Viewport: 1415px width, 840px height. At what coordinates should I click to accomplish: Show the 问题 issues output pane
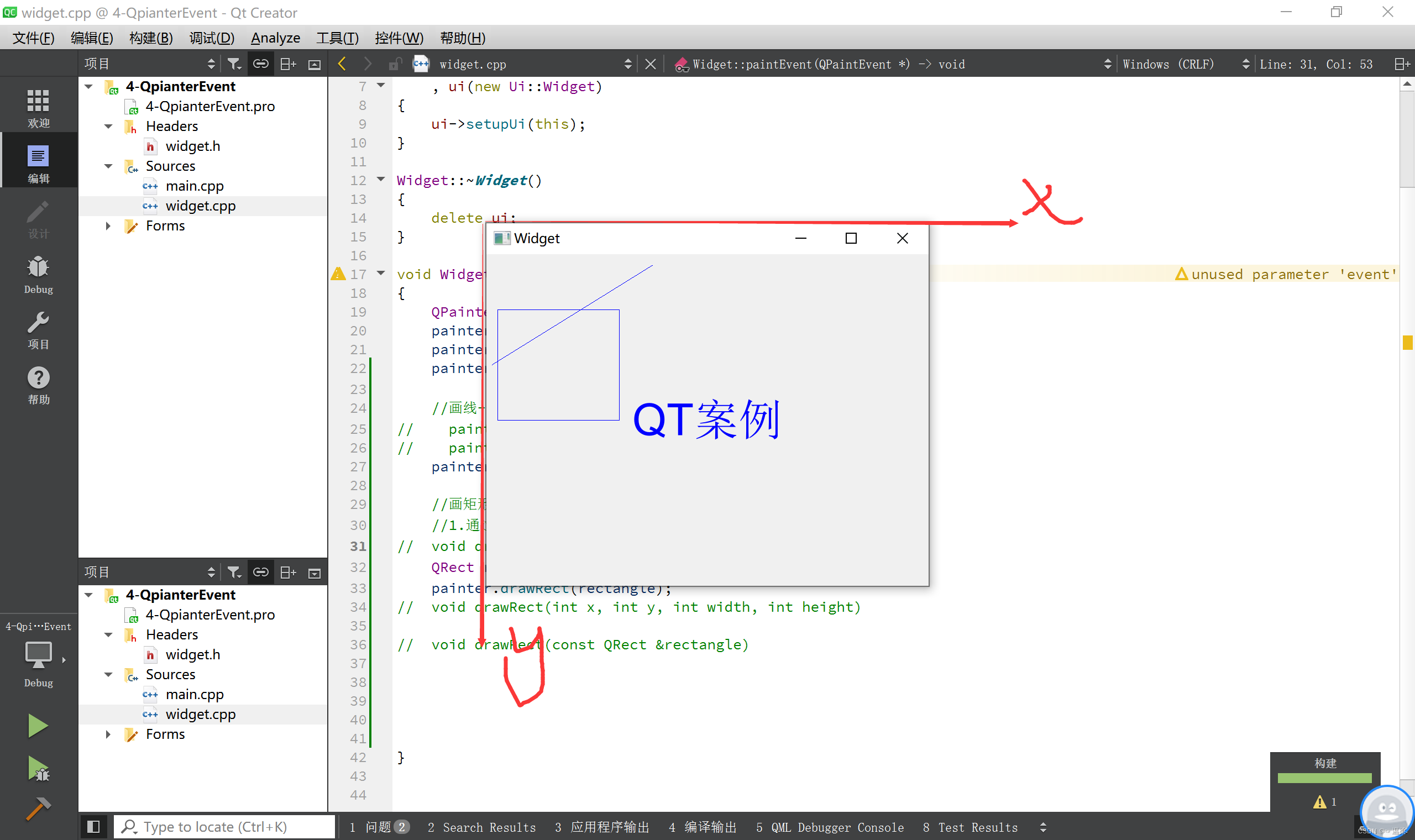pos(379,827)
